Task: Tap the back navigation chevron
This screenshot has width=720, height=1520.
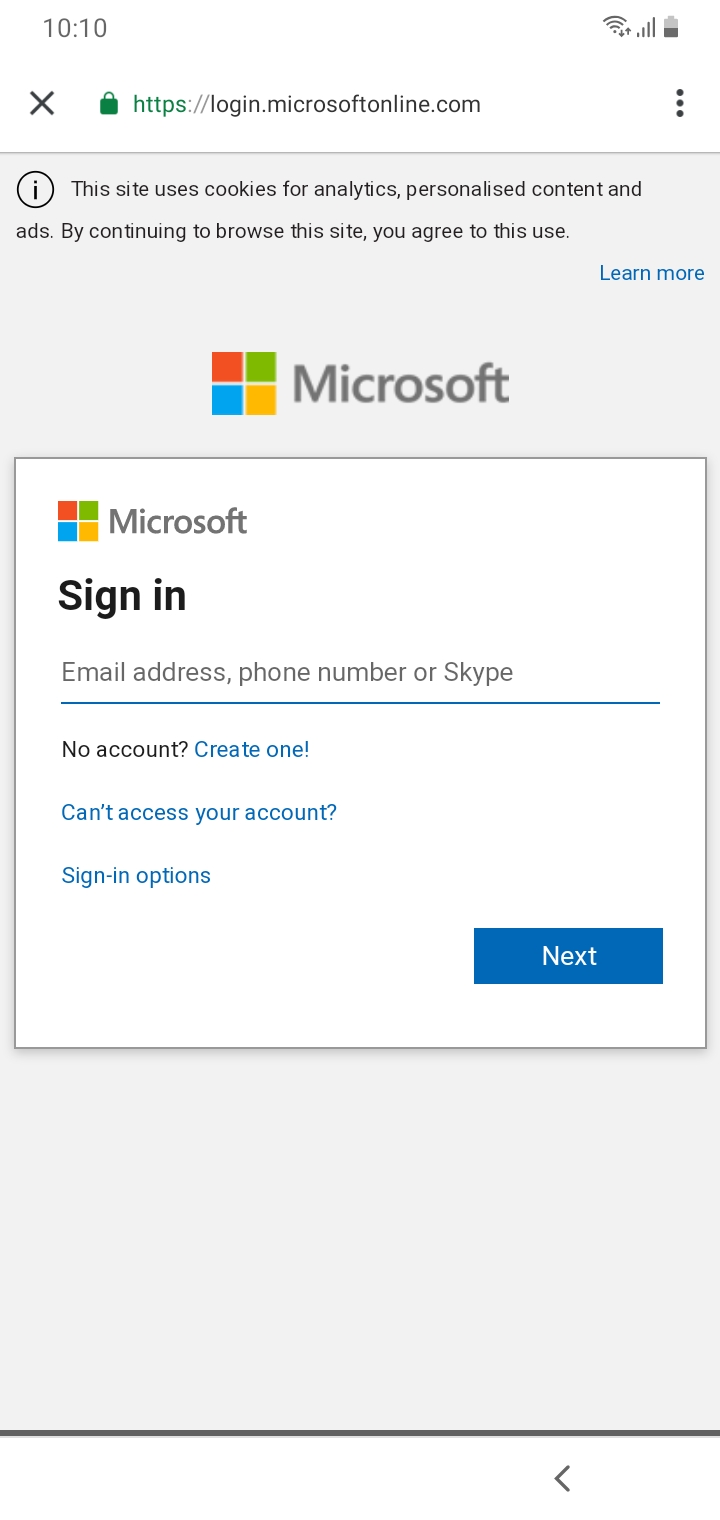Action: (561, 1477)
